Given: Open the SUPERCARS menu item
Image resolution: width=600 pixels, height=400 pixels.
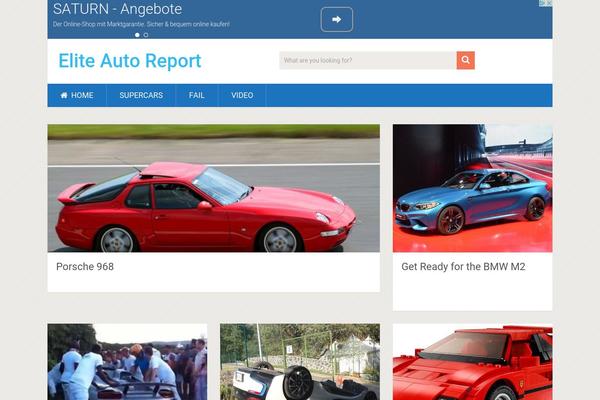Looking at the screenshot, I should (x=141, y=95).
